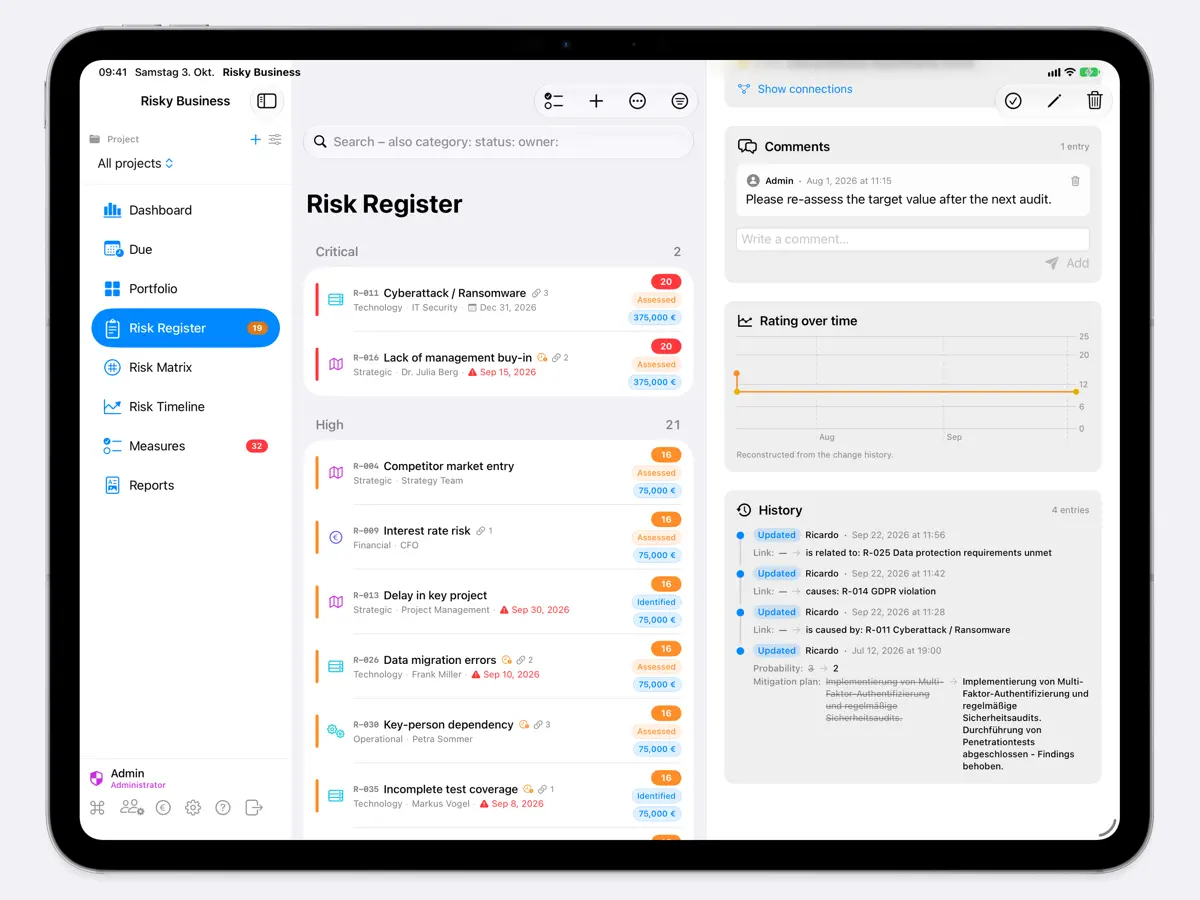Open Reports
Viewport: 1200px width, 900px height.
point(185,485)
